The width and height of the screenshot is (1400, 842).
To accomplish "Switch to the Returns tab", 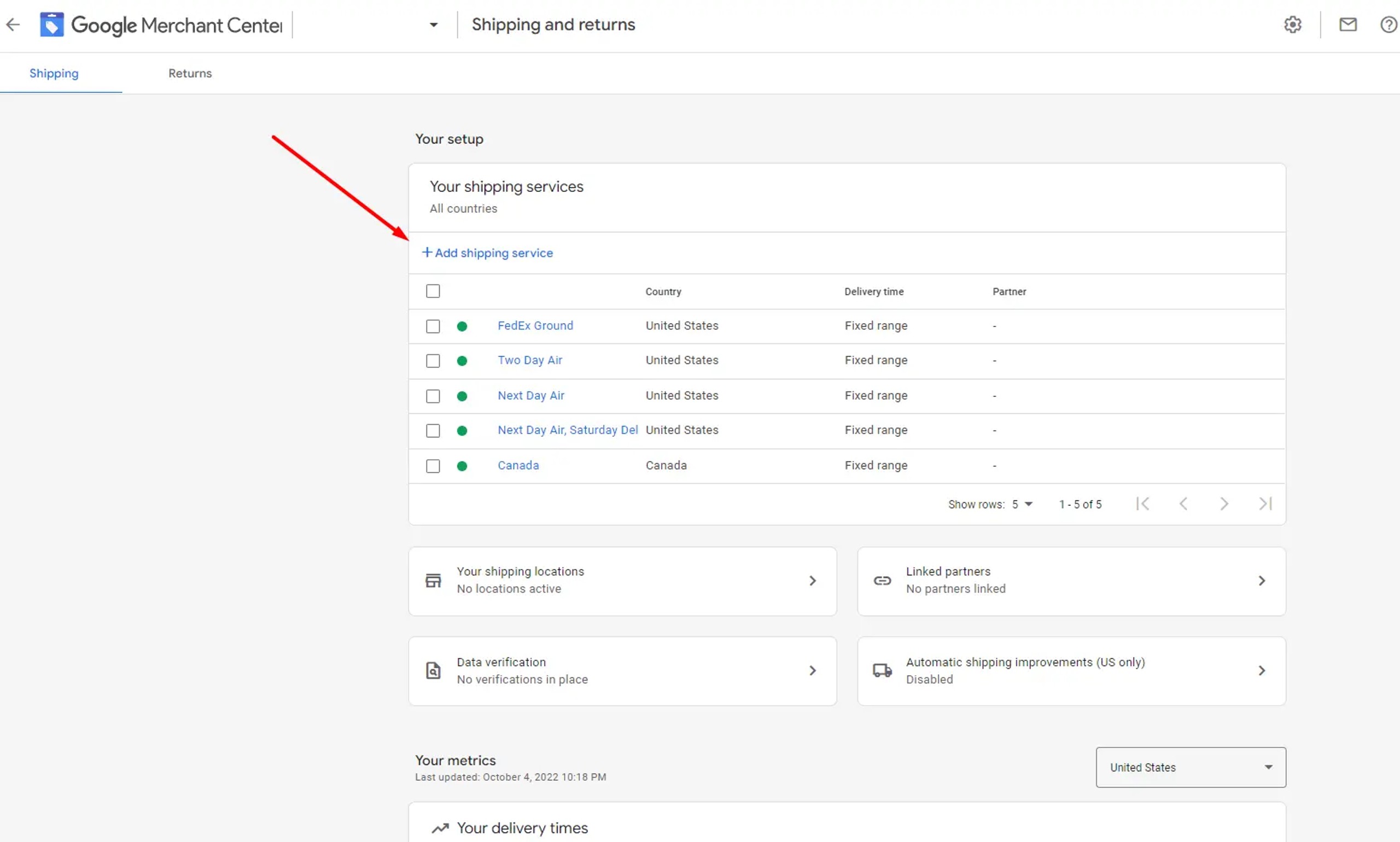I will tap(190, 73).
